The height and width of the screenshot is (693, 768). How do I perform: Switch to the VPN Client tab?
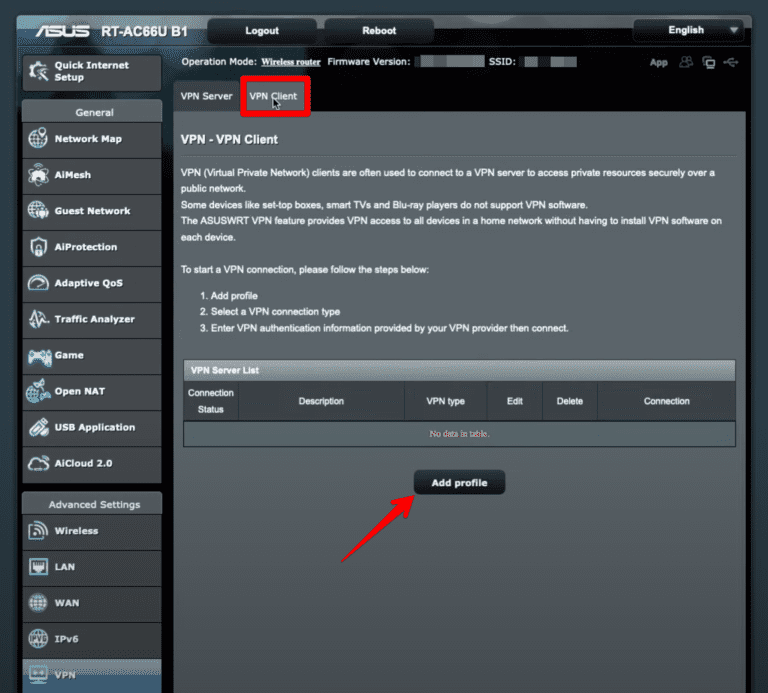point(275,96)
